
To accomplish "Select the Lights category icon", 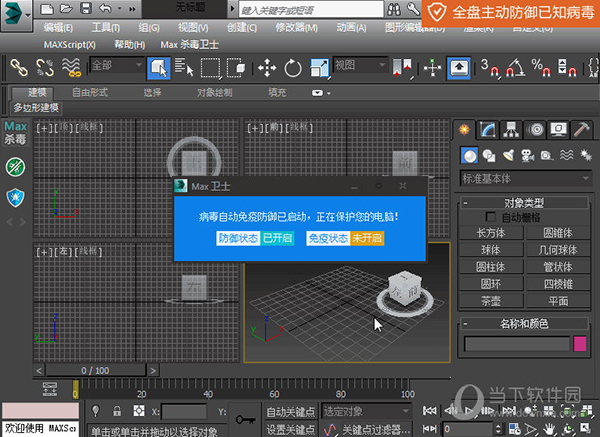I will pyautogui.click(x=509, y=156).
